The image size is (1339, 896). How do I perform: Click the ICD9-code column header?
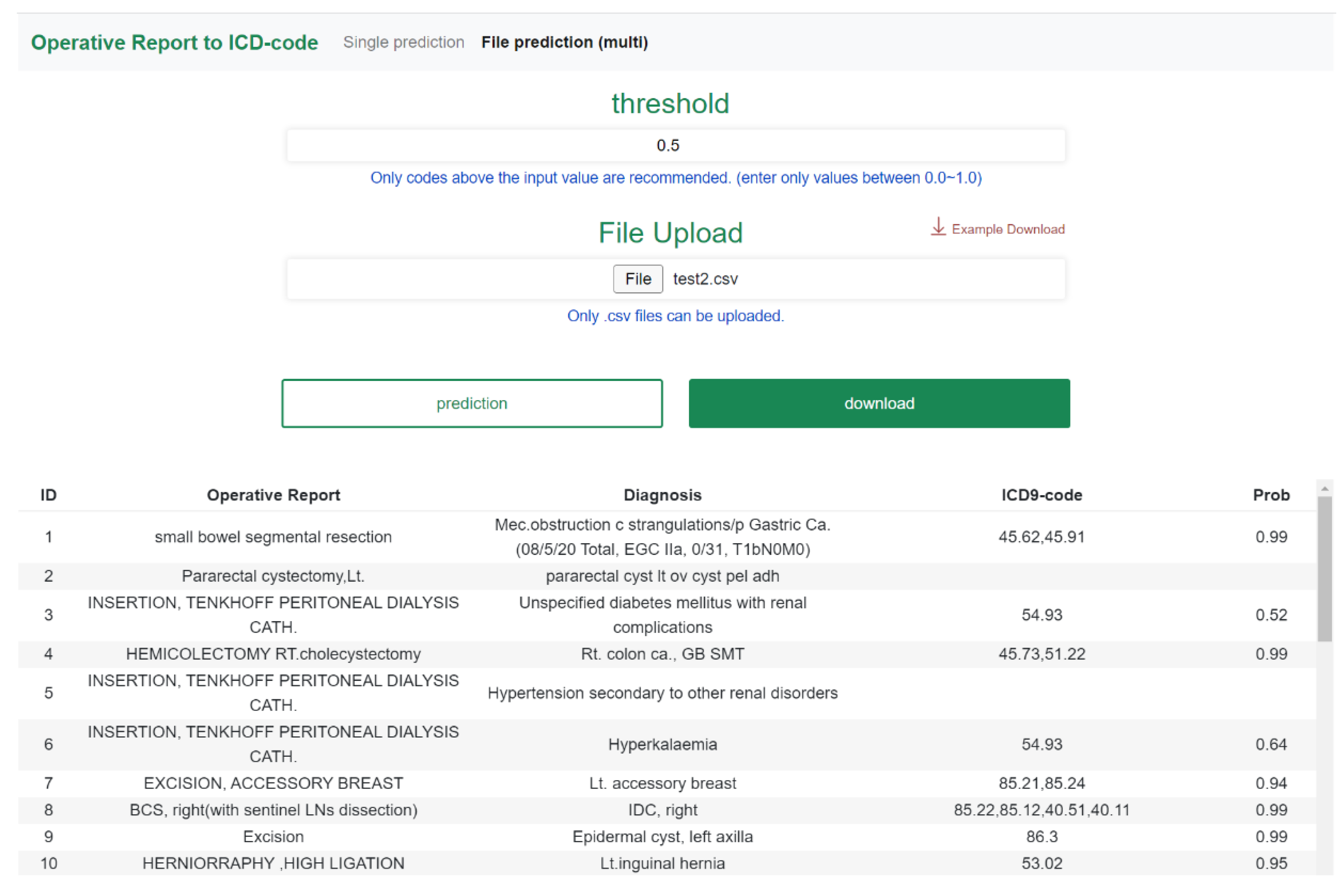1041,495
